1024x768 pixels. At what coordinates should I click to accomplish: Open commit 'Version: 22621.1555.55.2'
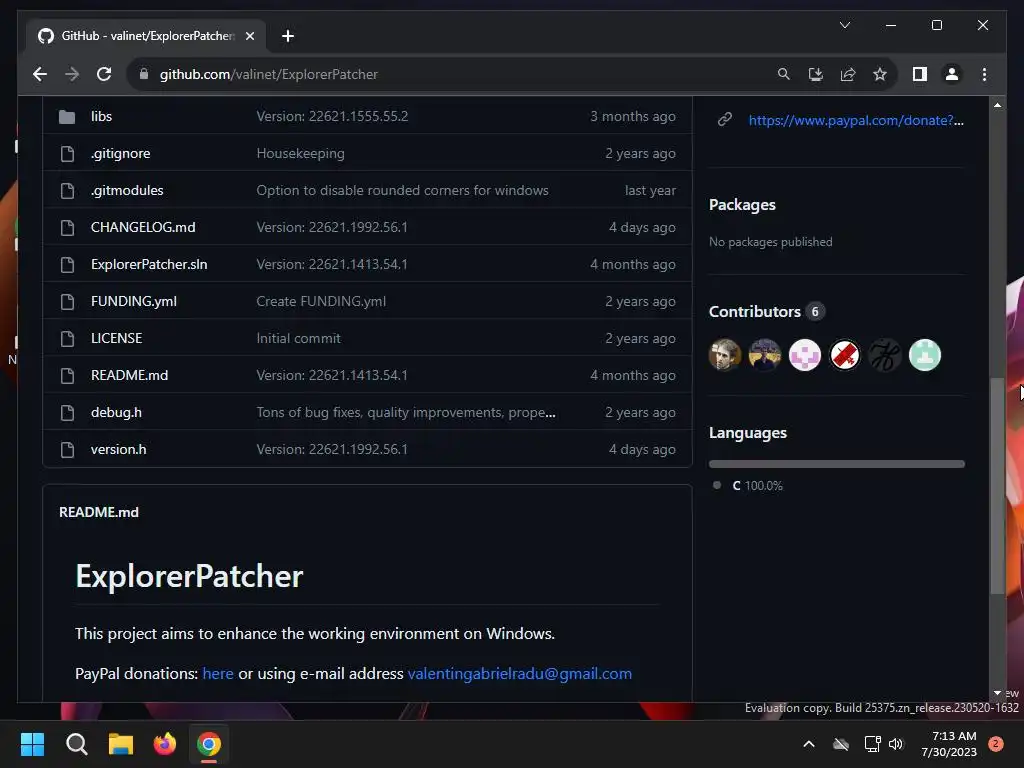tap(332, 116)
